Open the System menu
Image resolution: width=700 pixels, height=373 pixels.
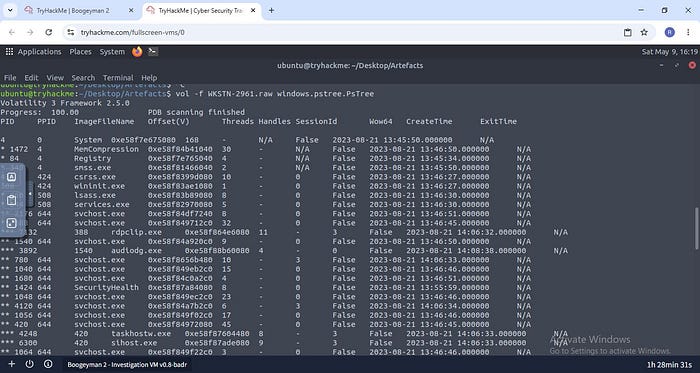coord(112,52)
